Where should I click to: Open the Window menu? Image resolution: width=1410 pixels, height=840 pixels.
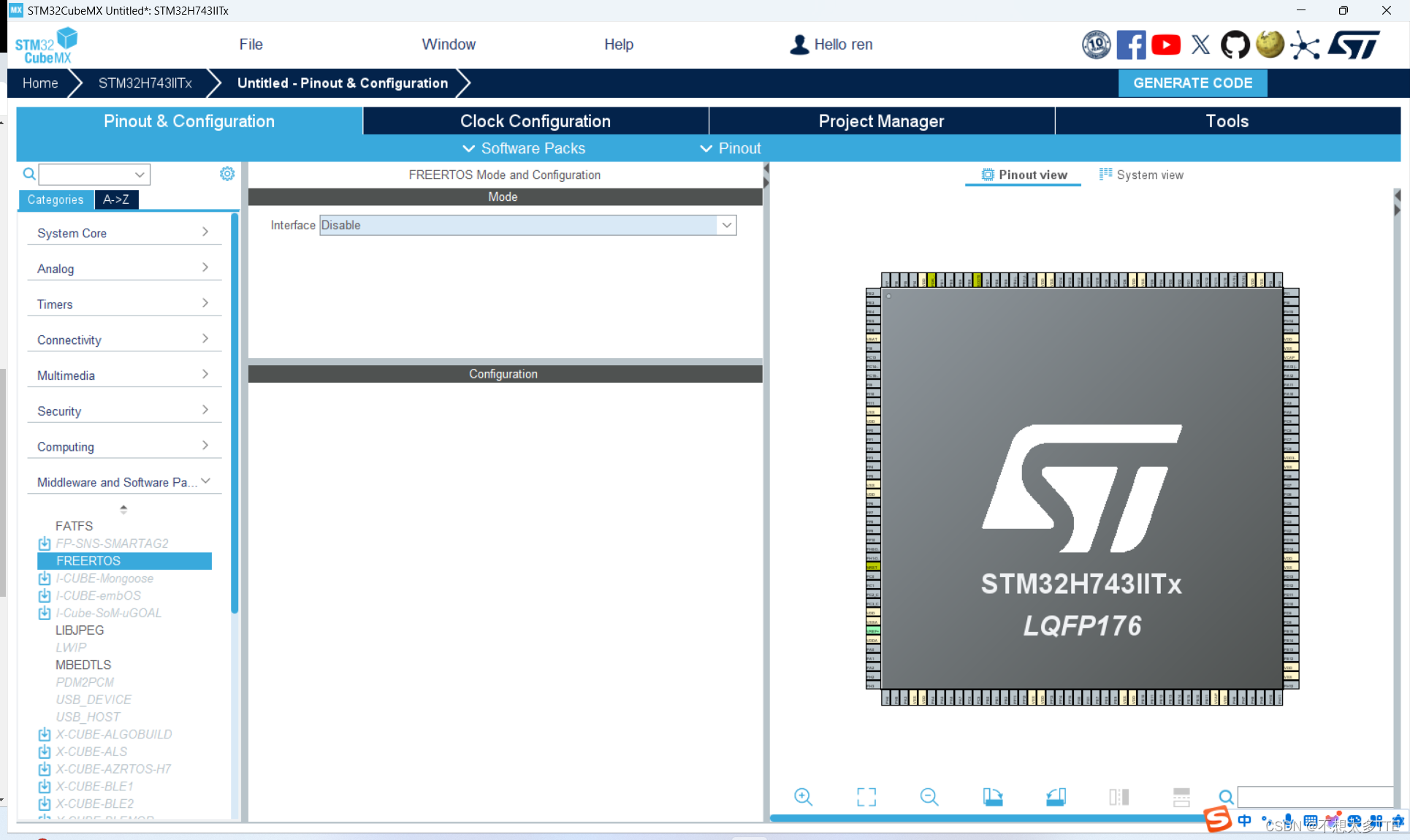449,44
